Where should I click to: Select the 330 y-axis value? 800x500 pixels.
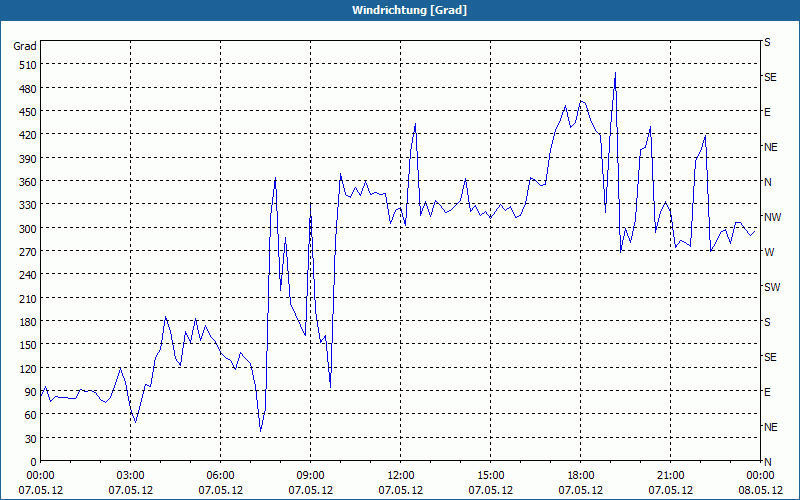coord(28,205)
